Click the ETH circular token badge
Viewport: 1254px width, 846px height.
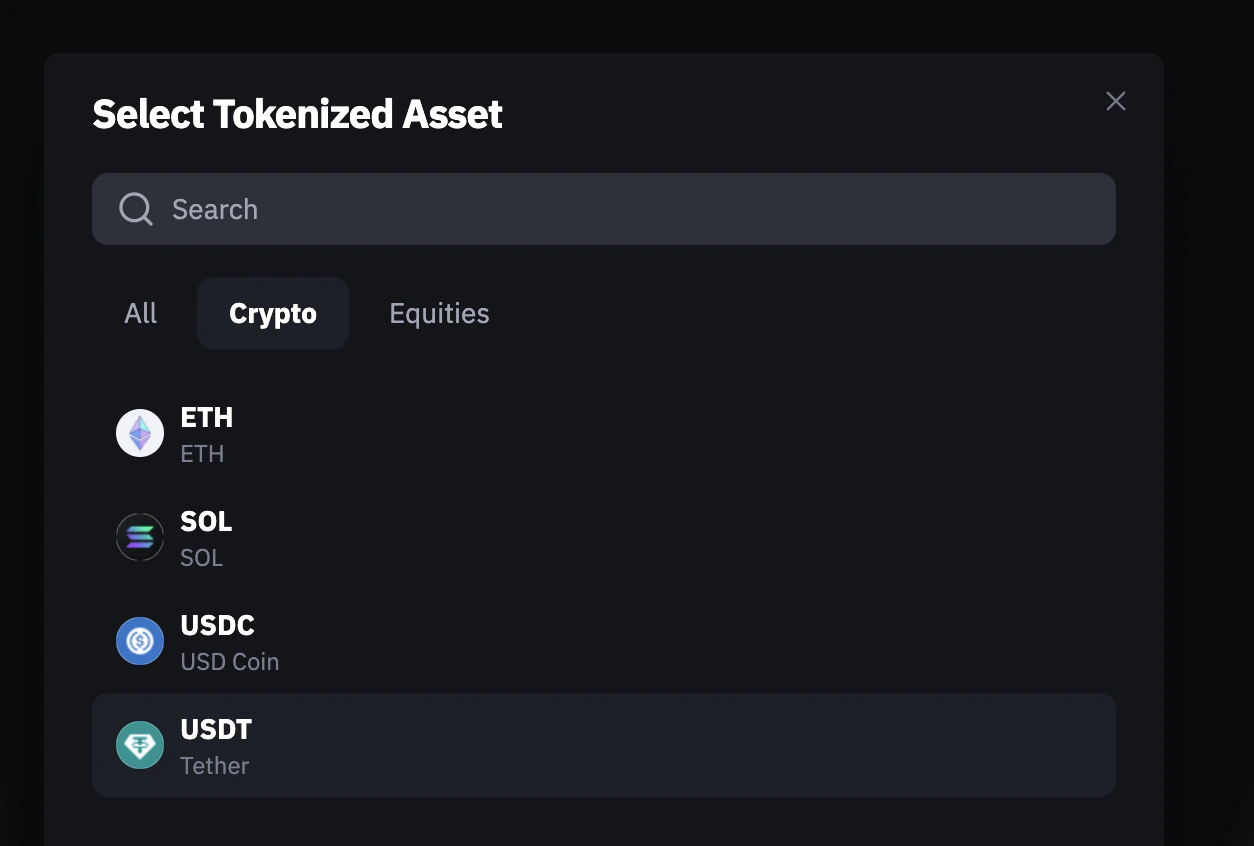pyautogui.click(x=140, y=433)
